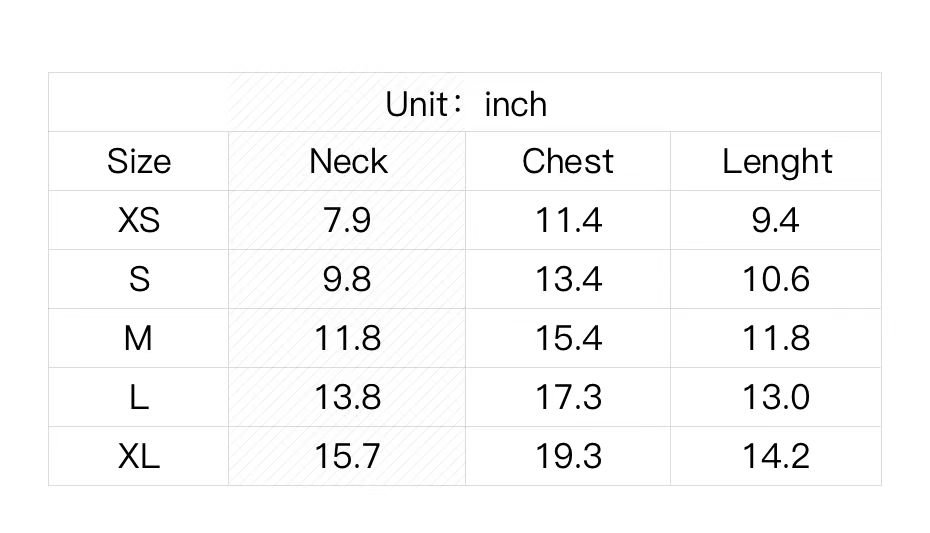Click the Lenght column header
This screenshot has height=533, width=930.
(x=777, y=162)
